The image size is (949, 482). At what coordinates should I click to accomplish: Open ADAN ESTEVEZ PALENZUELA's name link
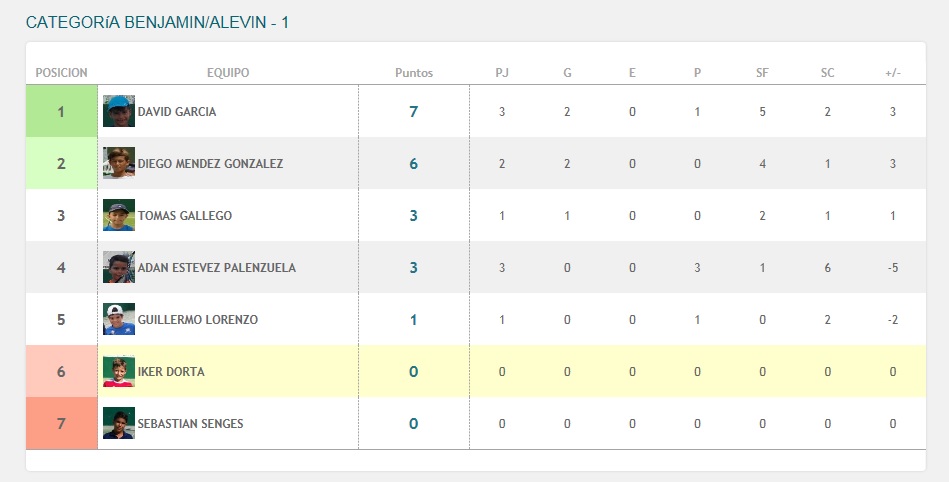(217, 268)
